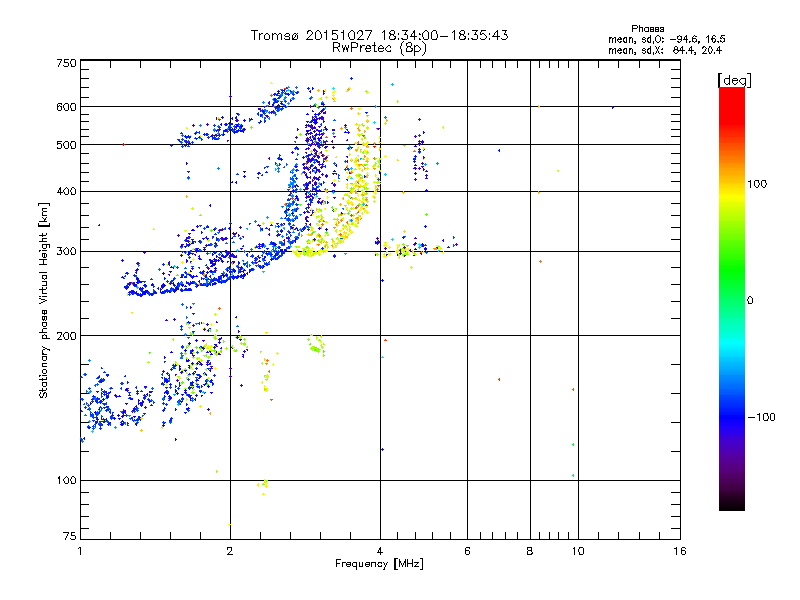Click the blue echo column between 4 and 6 MHz
The height and width of the screenshot is (600, 800).
[x=420, y=156]
